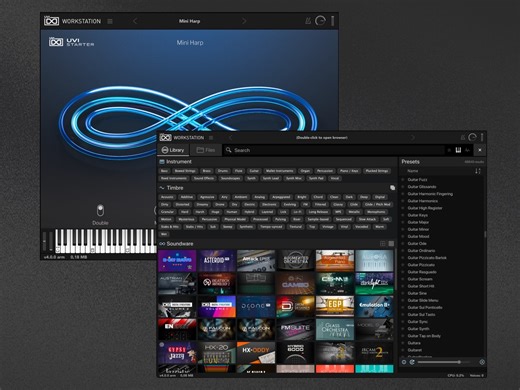Open hamburger menu in back Workstation window
Image resolution: width=520 pixels, height=390 pixels.
(110, 21)
